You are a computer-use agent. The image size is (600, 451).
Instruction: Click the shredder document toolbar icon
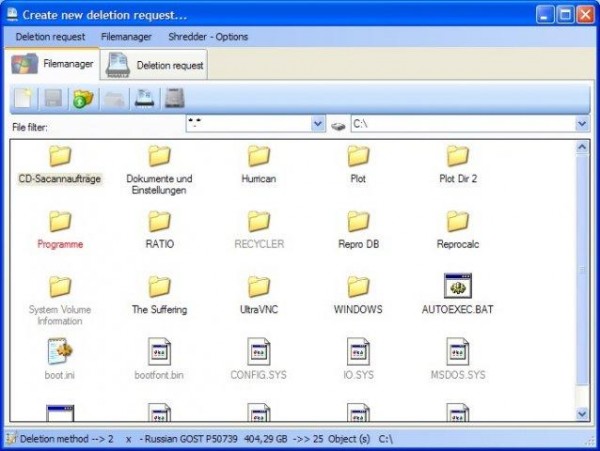coord(144,98)
